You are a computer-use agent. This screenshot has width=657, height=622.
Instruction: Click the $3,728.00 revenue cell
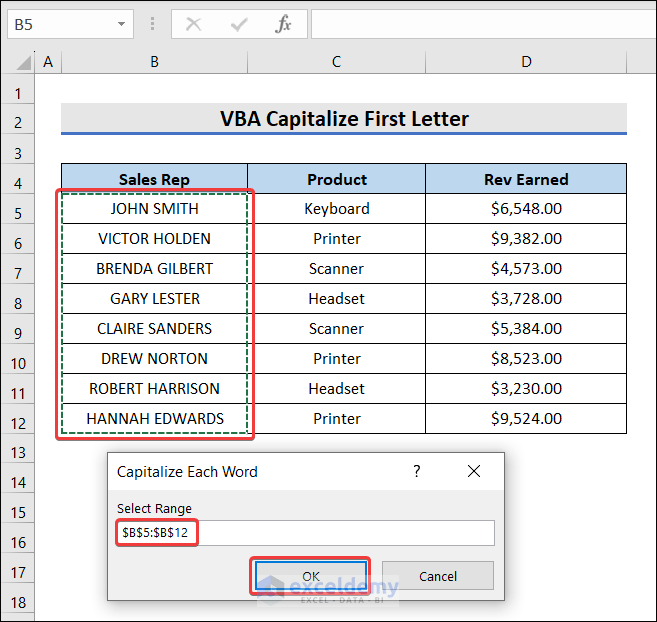[x=526, y=299]
